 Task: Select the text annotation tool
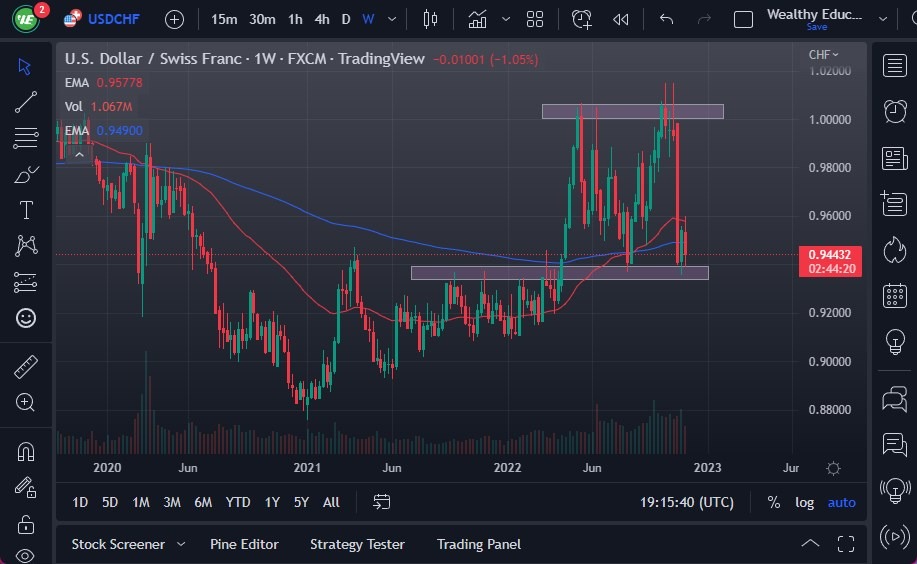pos(26,209)
